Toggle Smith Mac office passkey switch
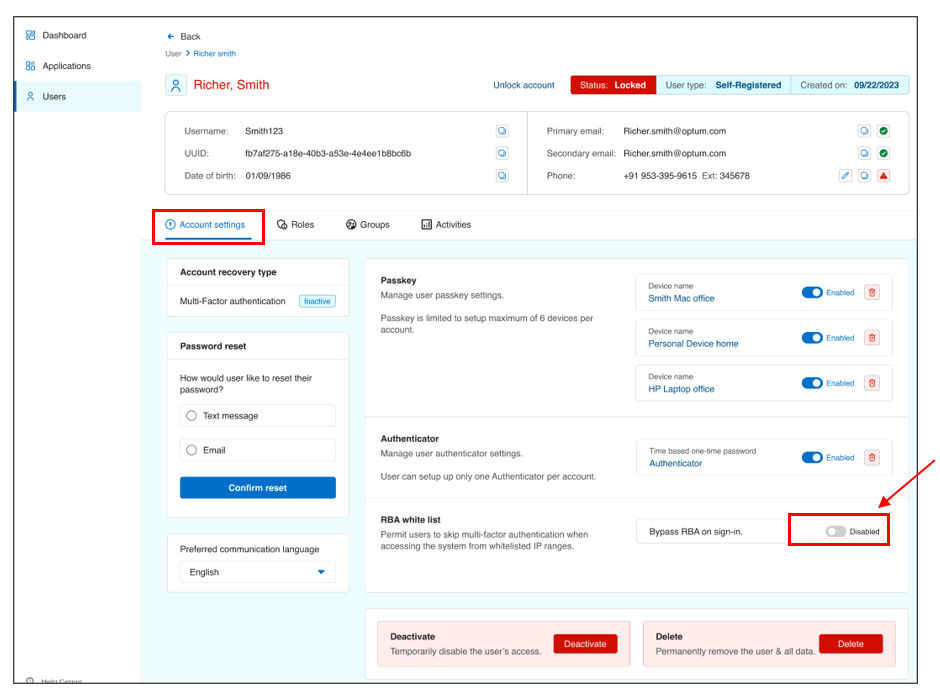Screen dimensions: 940x694 812,292
